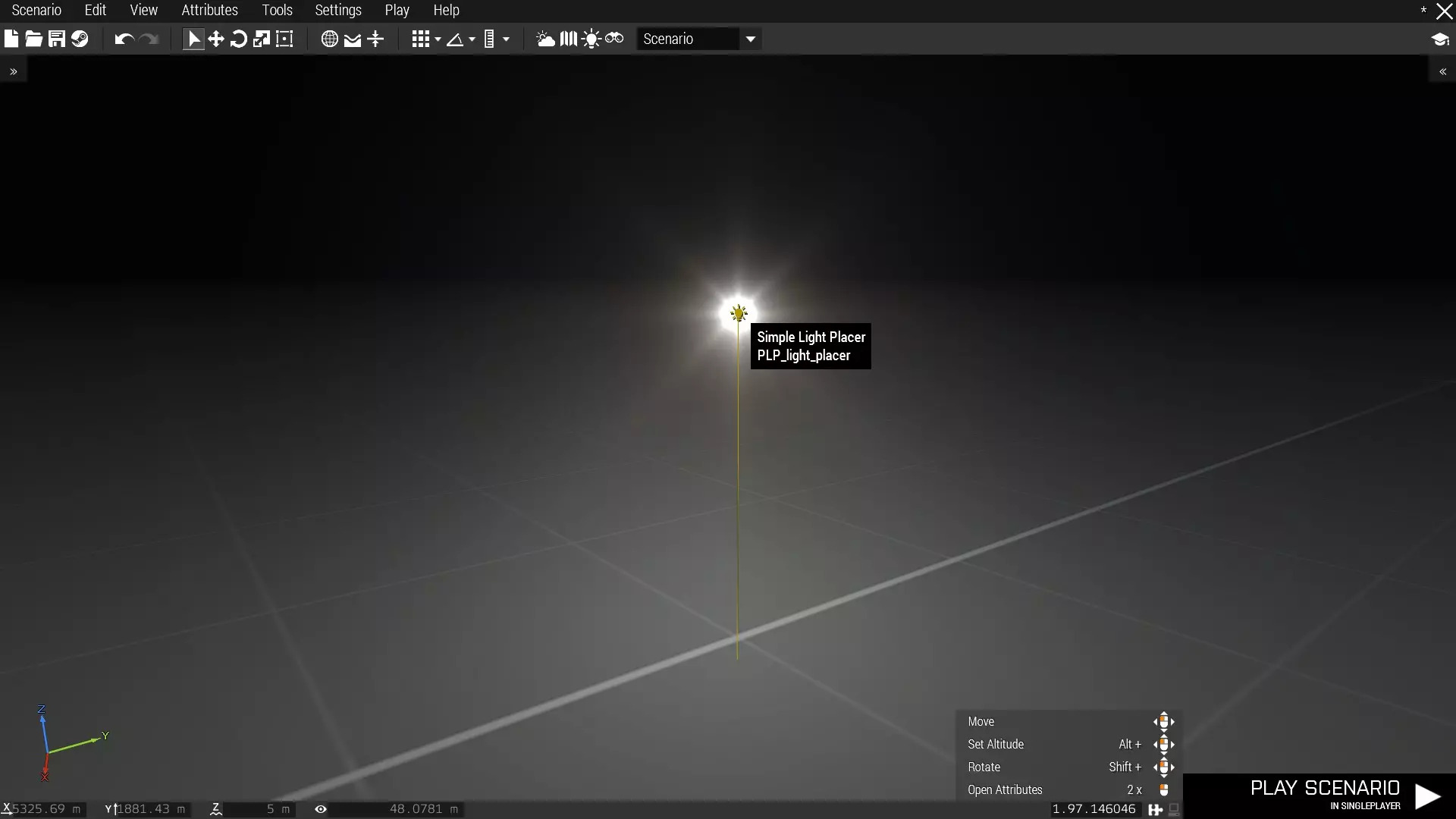Open the Tools menu
This screenshot has width=1456, height=819.
277,11
